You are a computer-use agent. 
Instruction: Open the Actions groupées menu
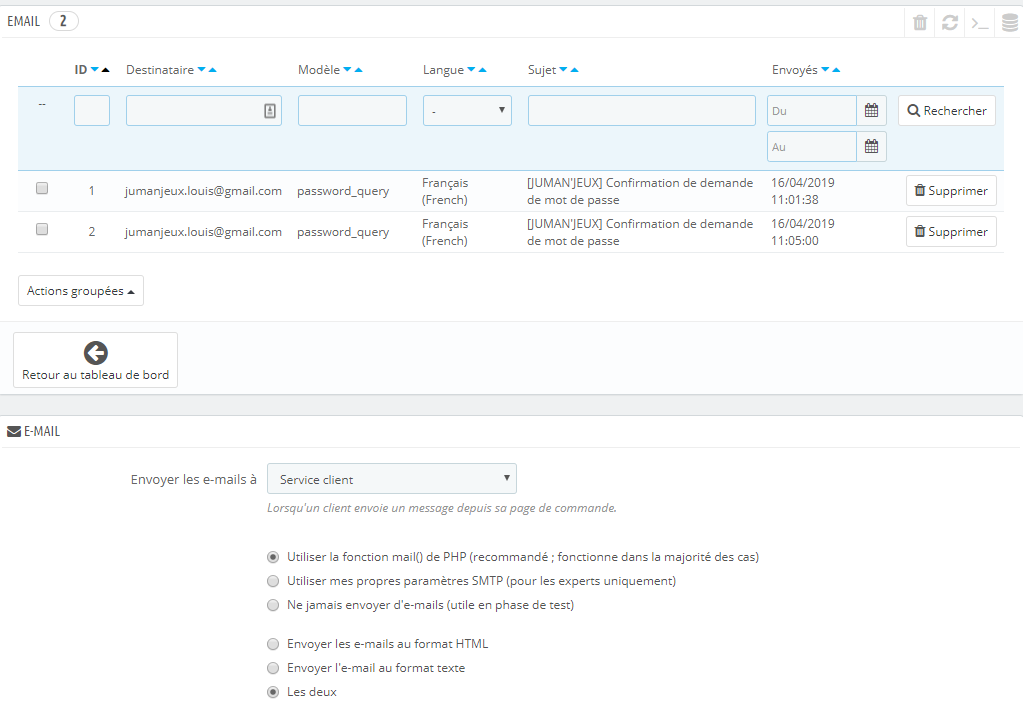coord(81,290)
